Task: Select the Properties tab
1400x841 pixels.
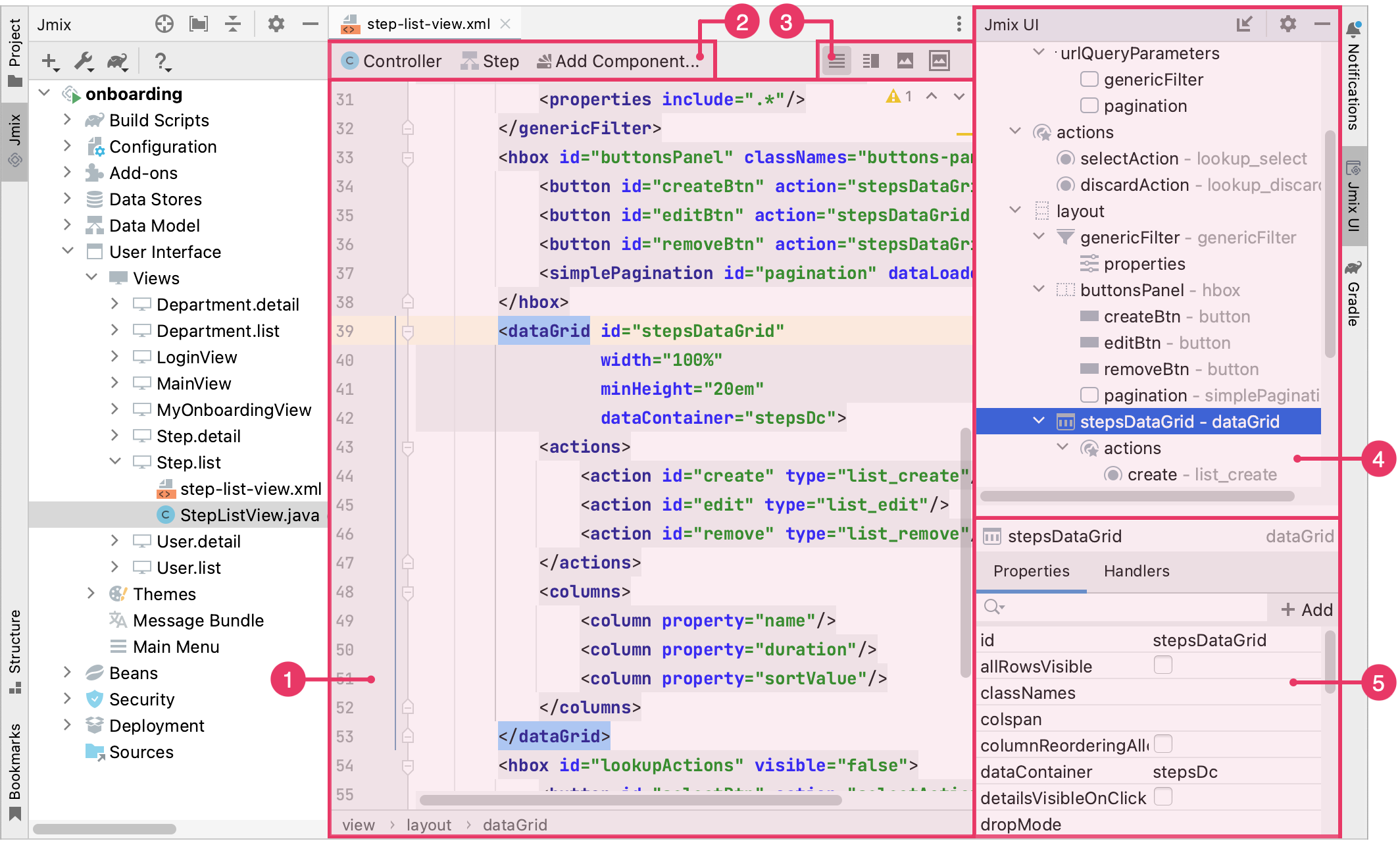Action: click(1031, 571)
